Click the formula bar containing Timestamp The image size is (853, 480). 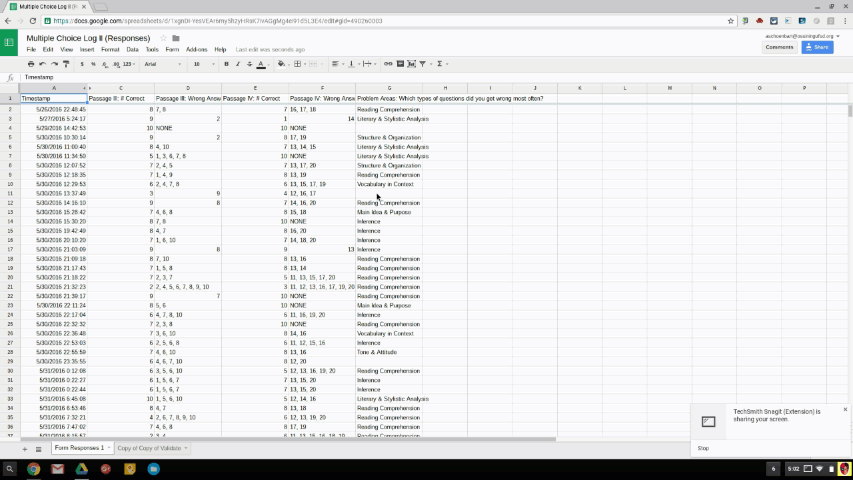tap(435, 77)
